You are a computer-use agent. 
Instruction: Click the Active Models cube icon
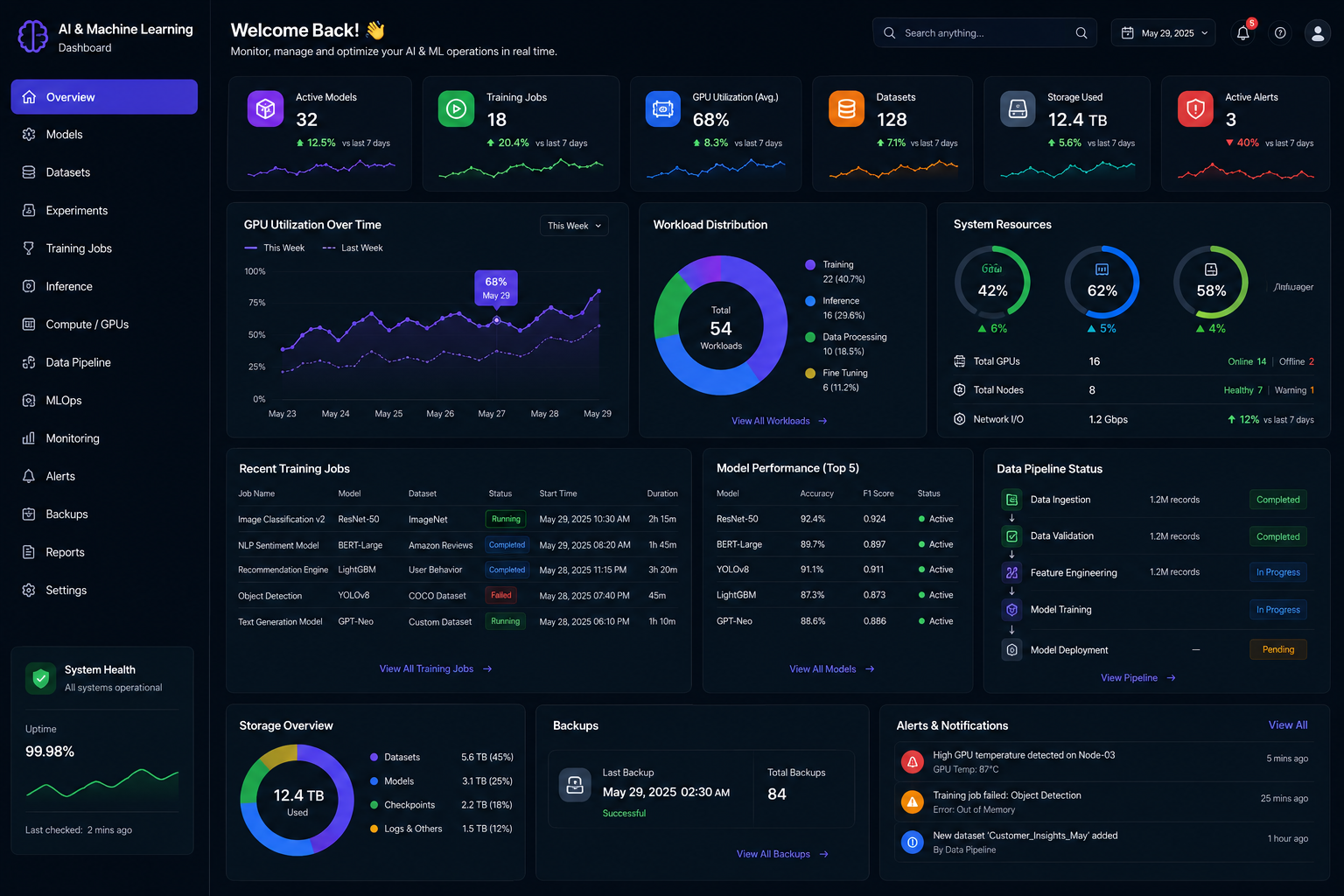point(265,108)
